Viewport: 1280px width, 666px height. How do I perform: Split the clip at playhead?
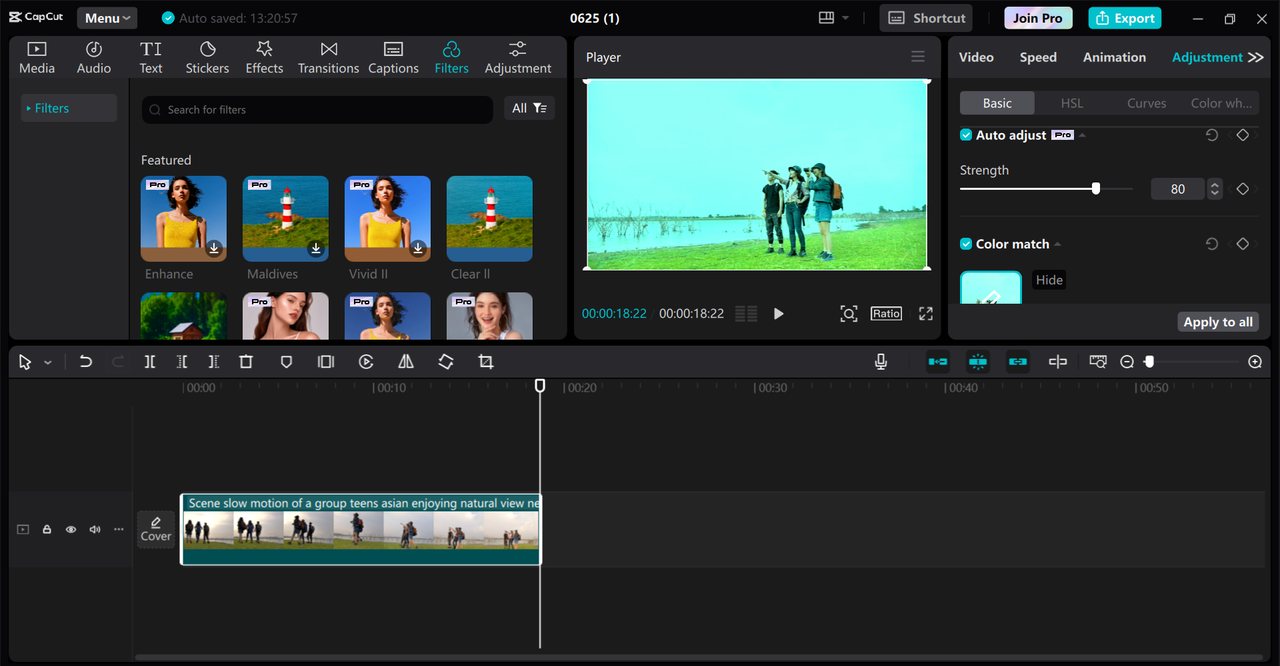(150, 362)
